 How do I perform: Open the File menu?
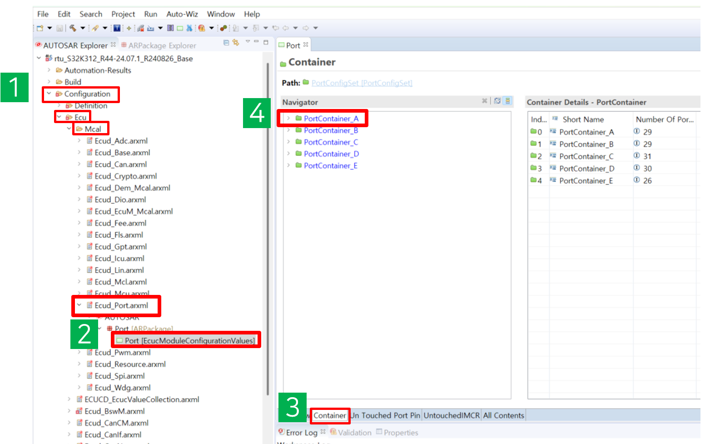(x=43, y=14)
